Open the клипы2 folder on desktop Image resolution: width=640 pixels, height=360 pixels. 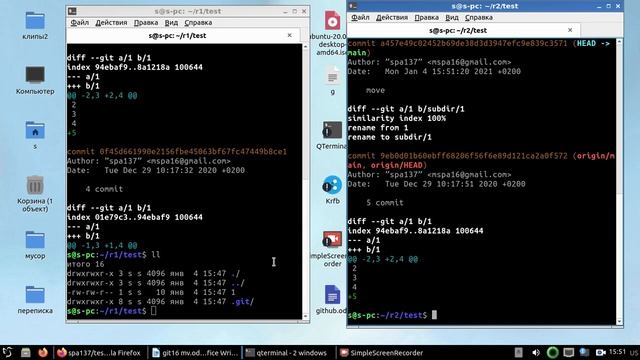35,21
